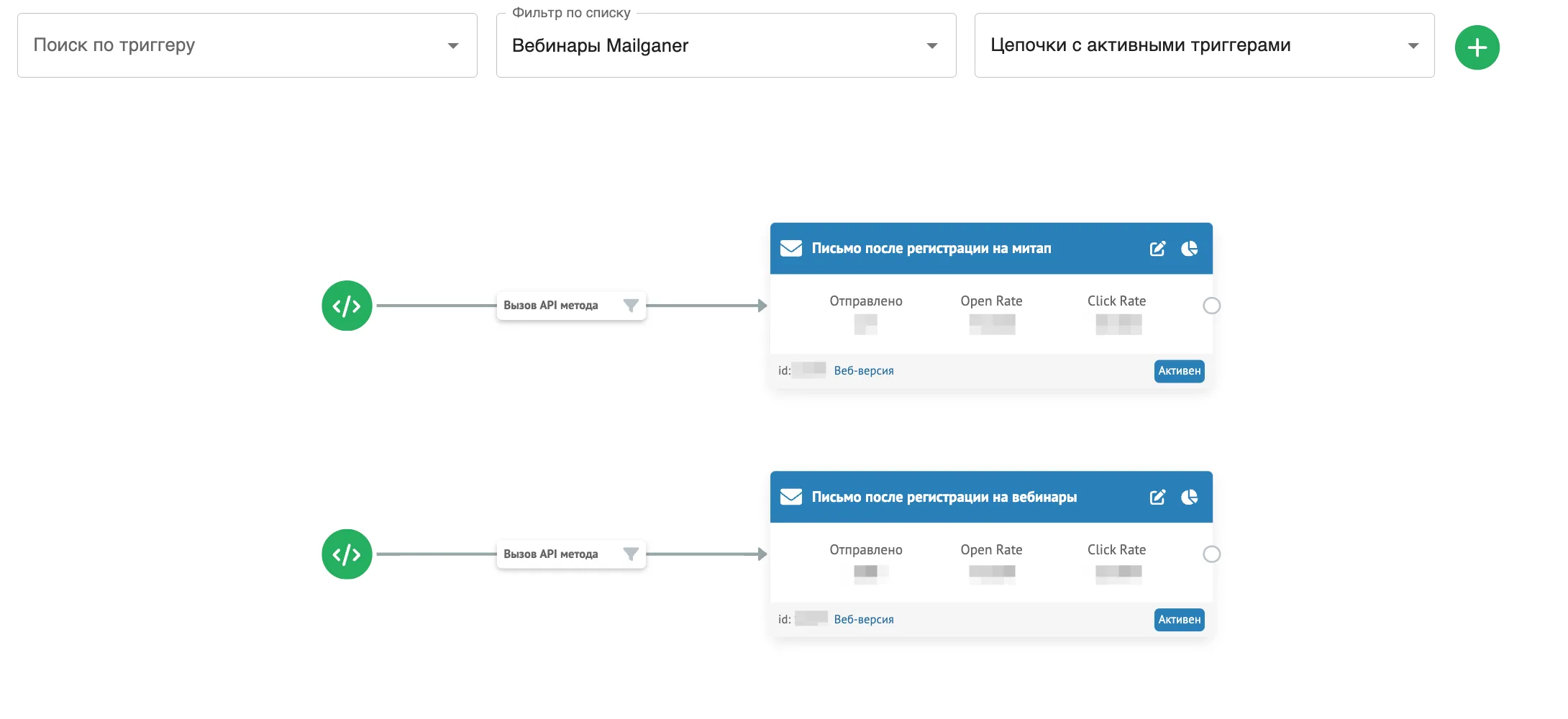Toggle 'Активен' status on the митап email
Screen dimensions: 1568x719
[x=1179, y=371]
